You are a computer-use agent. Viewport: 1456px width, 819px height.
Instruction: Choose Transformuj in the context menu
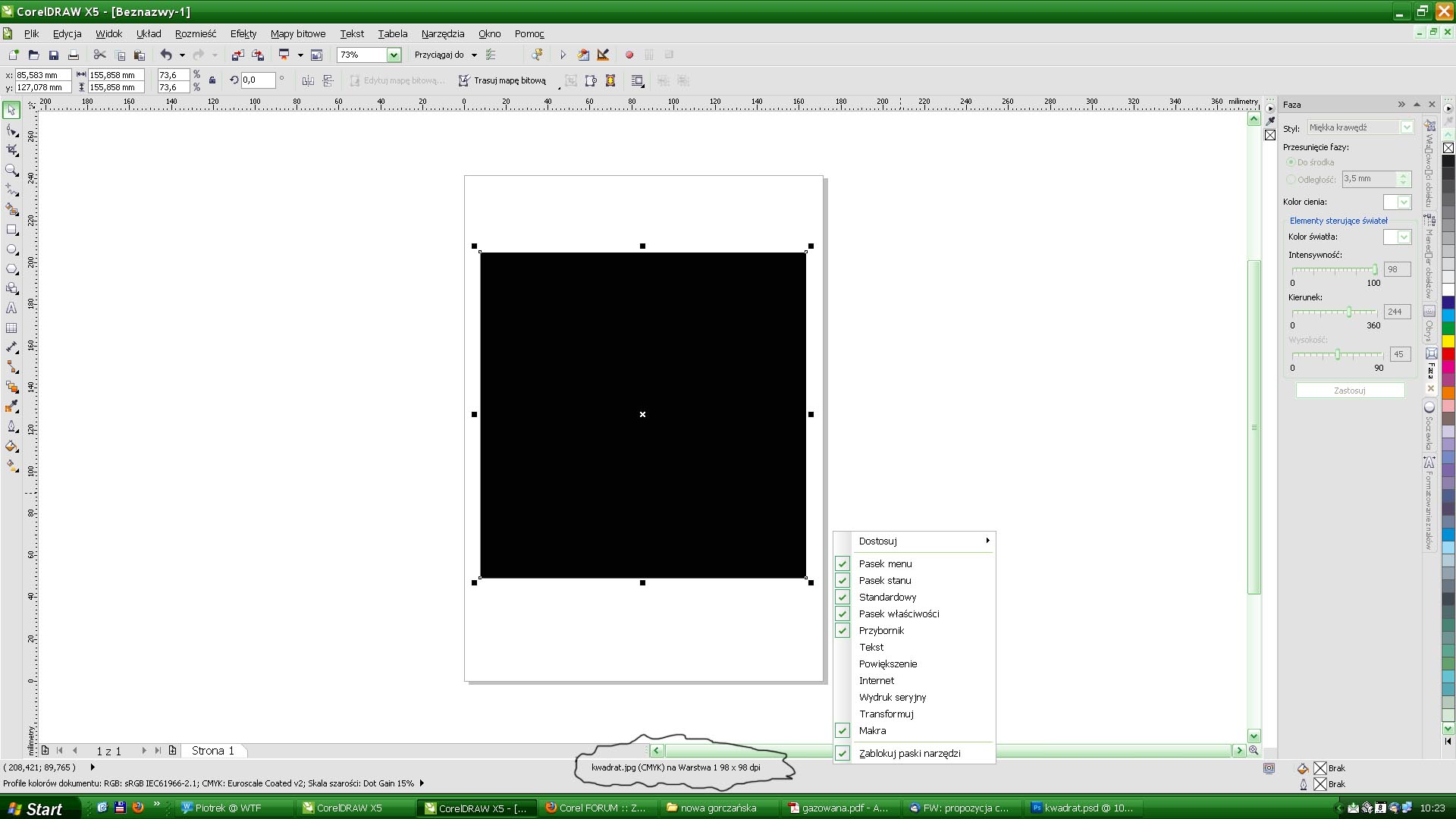tap(886, 714)
